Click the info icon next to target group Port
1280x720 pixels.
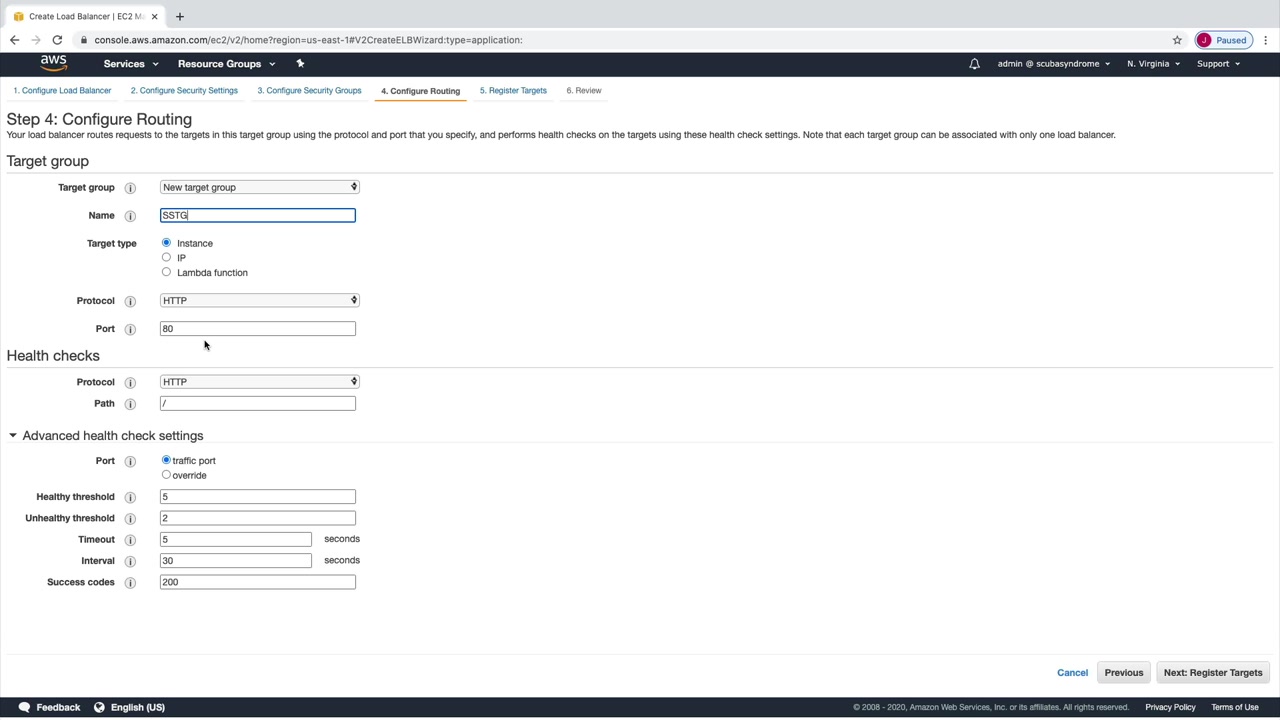pyautogui.click(x=130, y=329)
